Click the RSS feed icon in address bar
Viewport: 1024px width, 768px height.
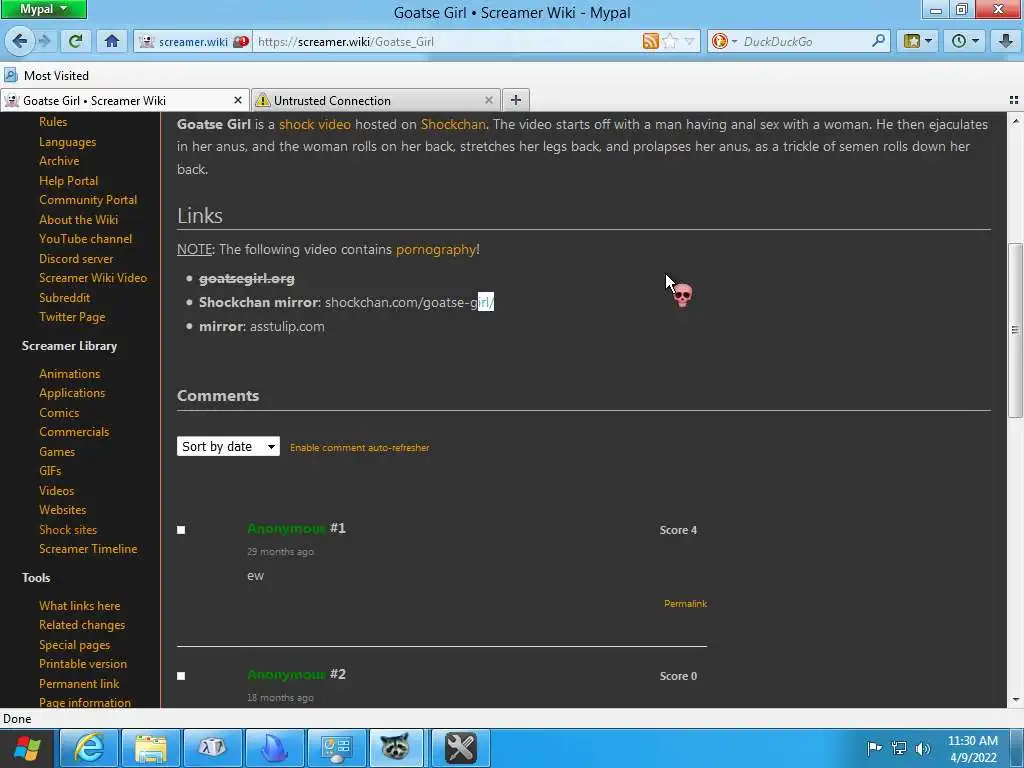(650, 41)
